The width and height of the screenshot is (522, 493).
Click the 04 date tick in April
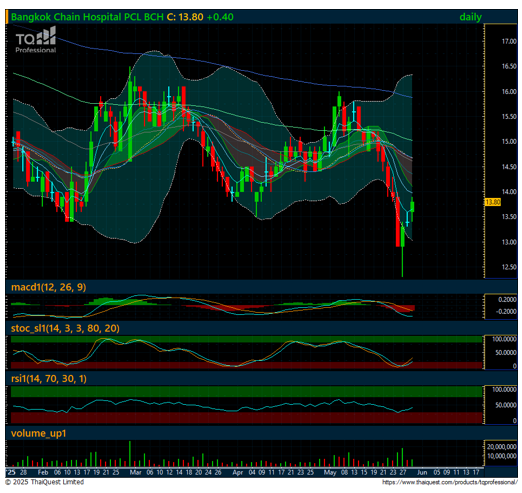click(252, 472)
